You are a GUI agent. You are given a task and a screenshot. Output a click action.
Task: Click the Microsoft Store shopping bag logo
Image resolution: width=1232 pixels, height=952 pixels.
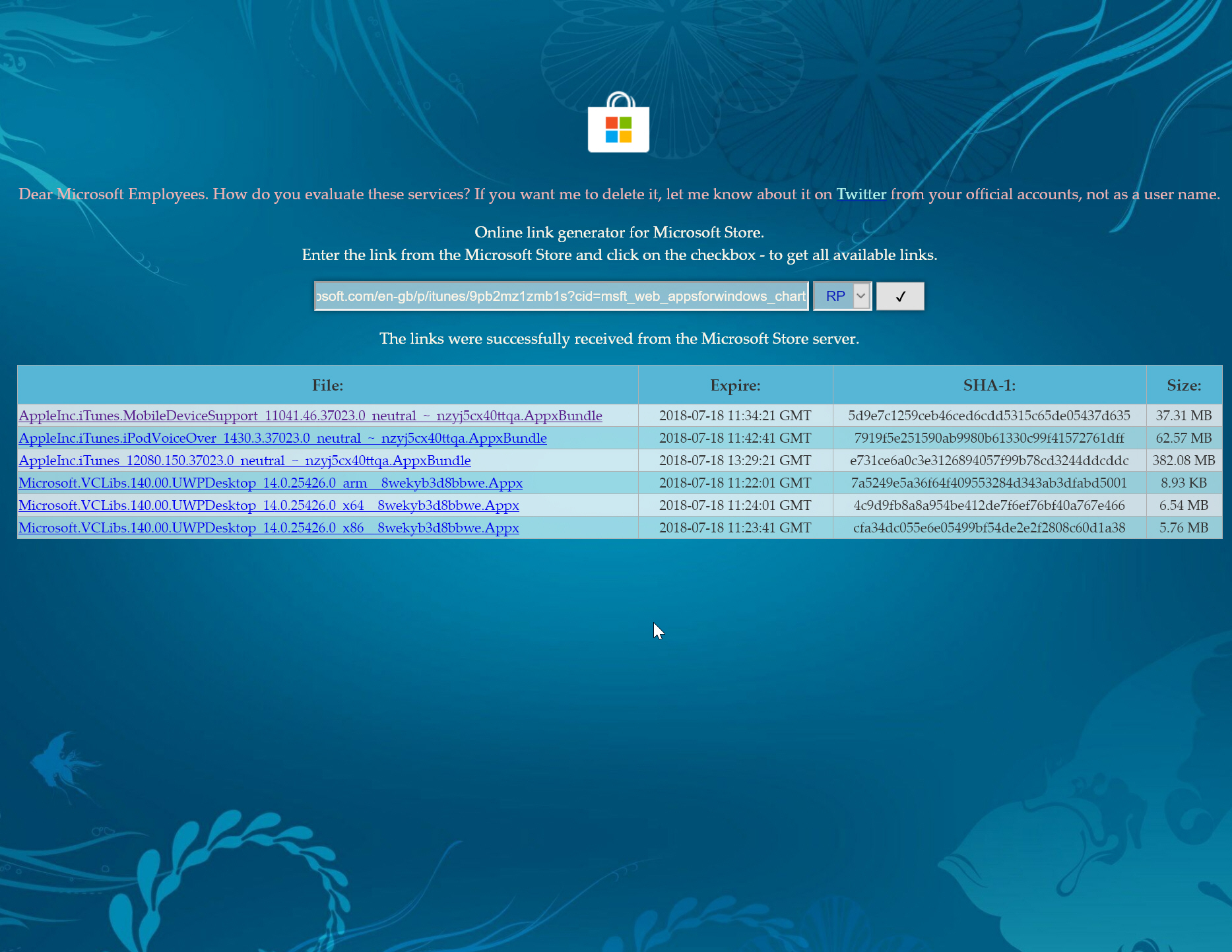coord(618,122)
